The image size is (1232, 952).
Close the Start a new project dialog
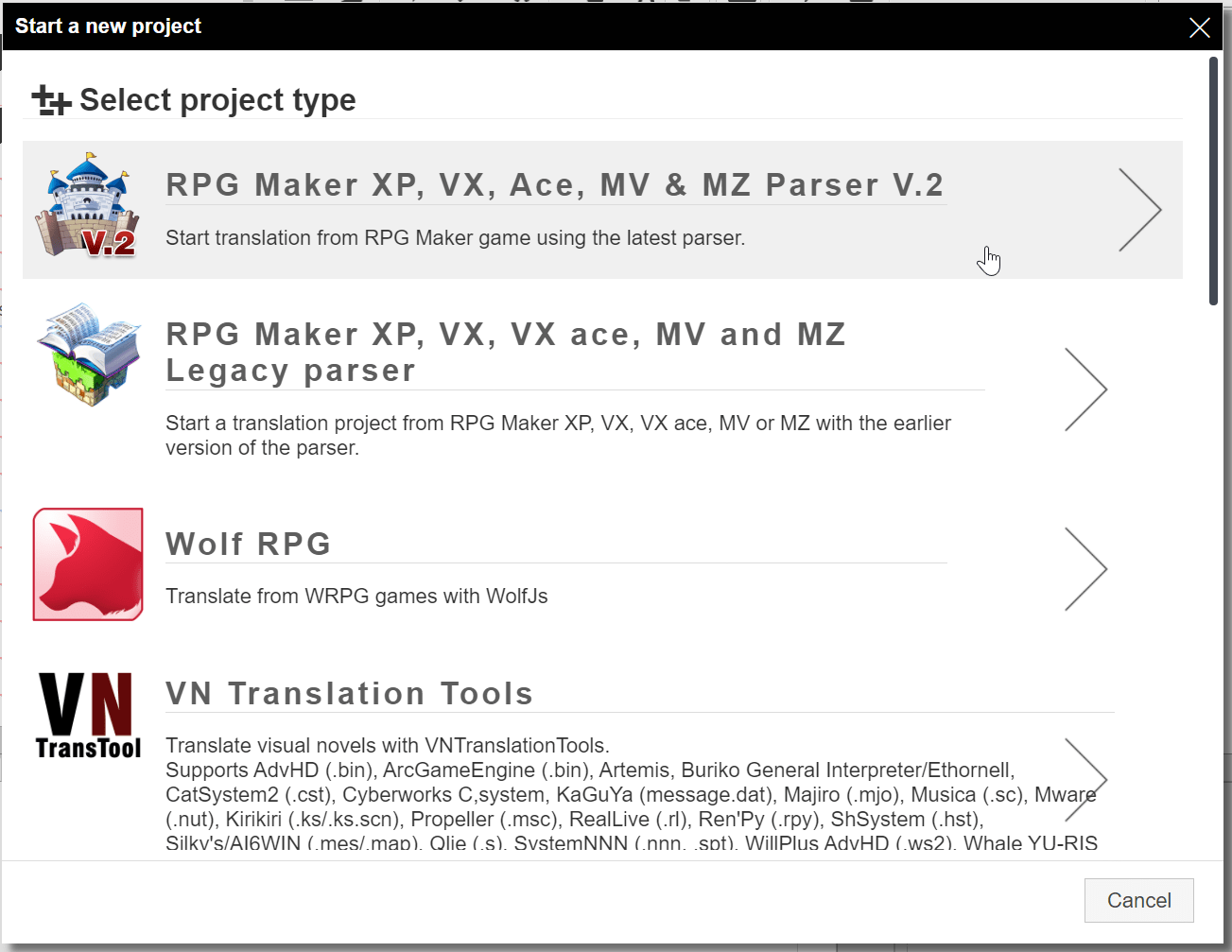(1199, 27)
